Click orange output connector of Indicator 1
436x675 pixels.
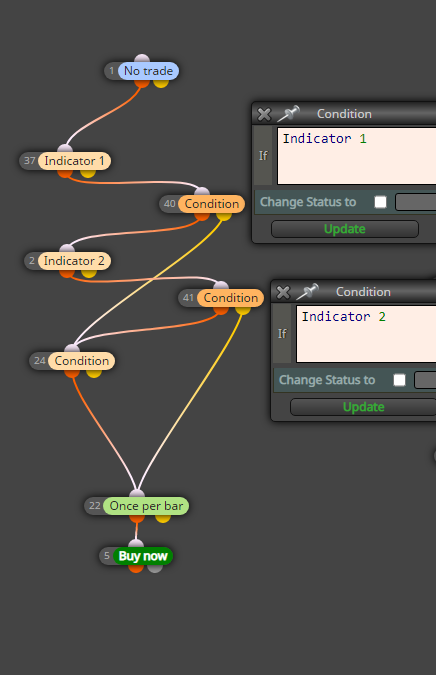pos(65,172)
